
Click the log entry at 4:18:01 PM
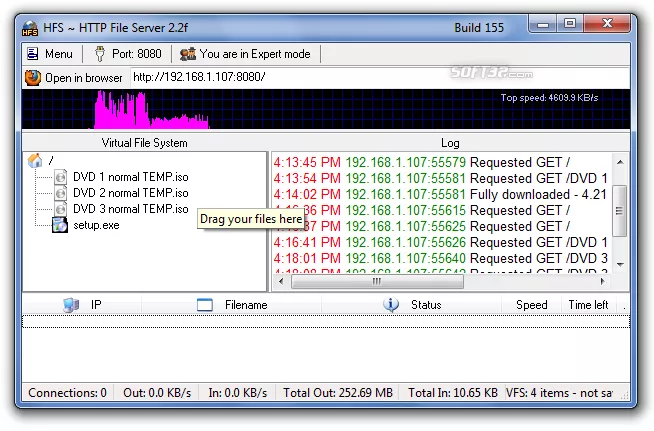click(x=440, y=258)
